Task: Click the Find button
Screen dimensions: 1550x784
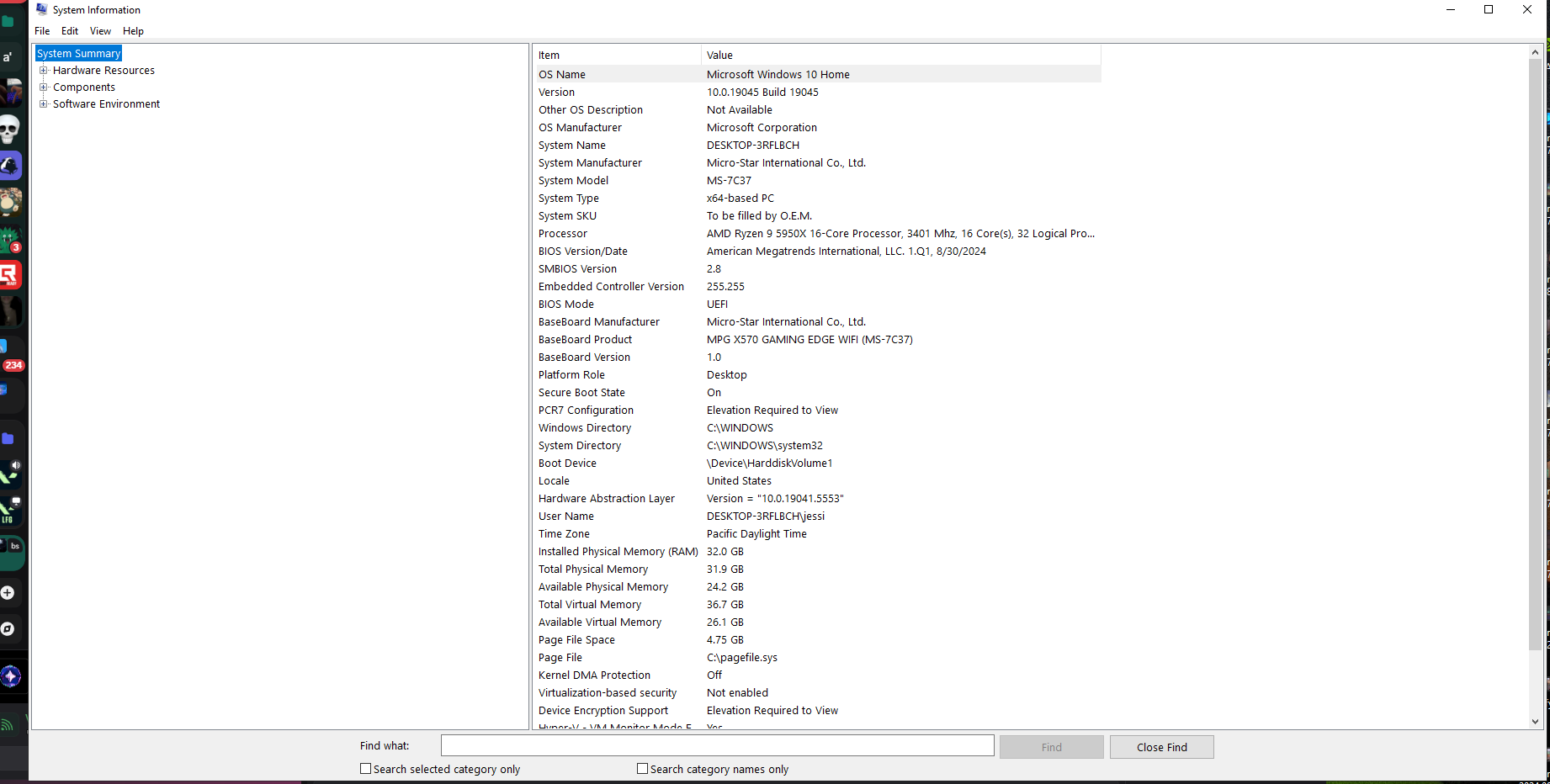Action: (1051, 747)
